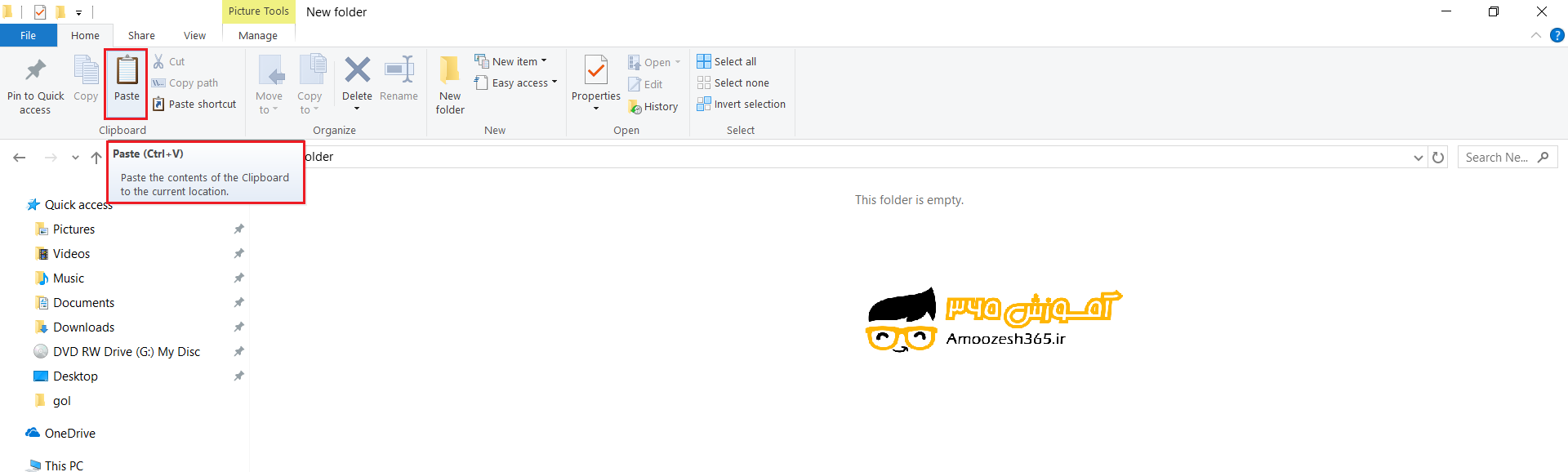1568x472 pixels.
Task: Open the Manage tab under Picture Tools
Action: coord(258,35)
